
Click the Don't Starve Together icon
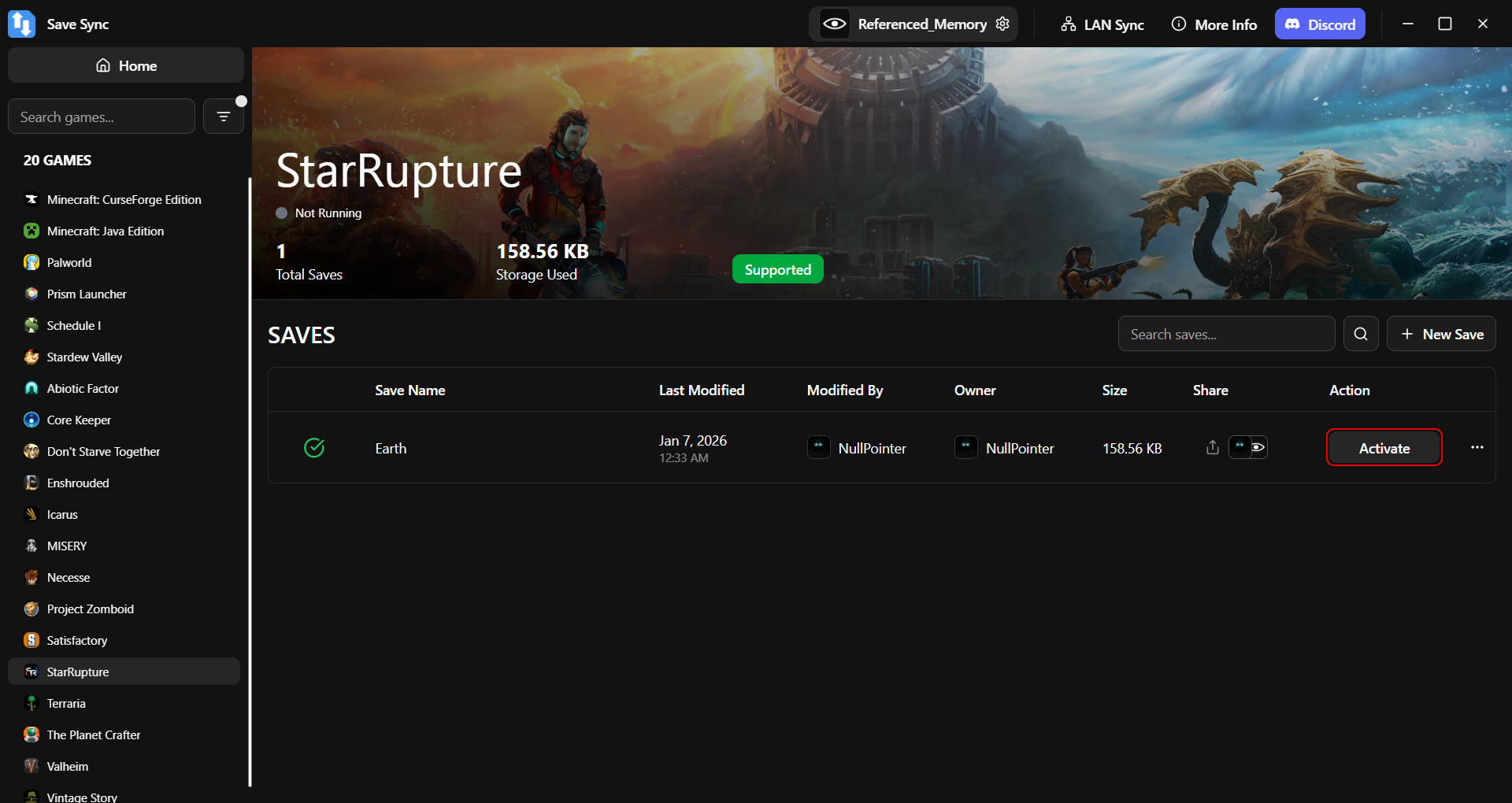point(31,451)
